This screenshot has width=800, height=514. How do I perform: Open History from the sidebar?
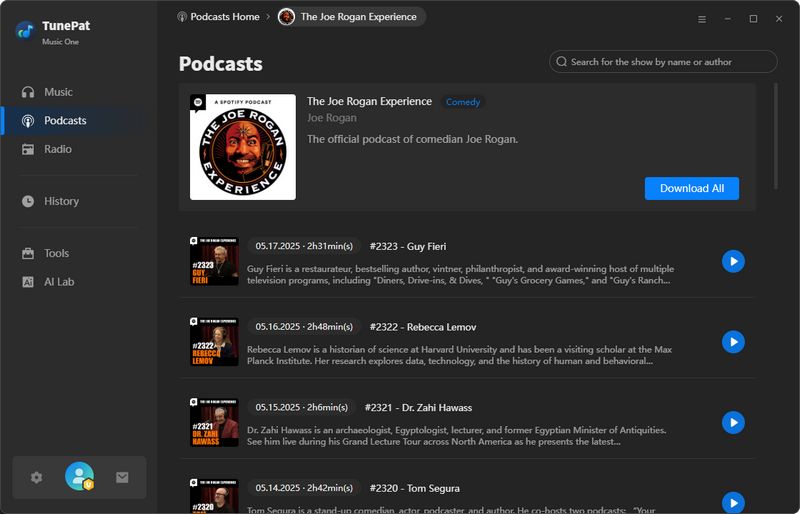(x=61, y=201)
